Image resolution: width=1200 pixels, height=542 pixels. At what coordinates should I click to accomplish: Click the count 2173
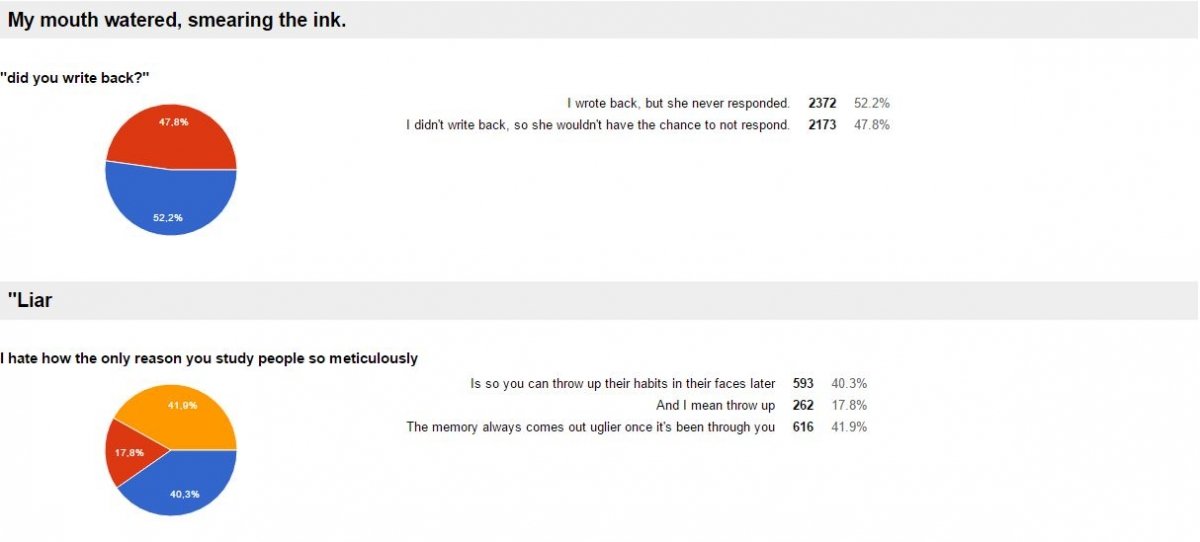[x=822, y=125]
